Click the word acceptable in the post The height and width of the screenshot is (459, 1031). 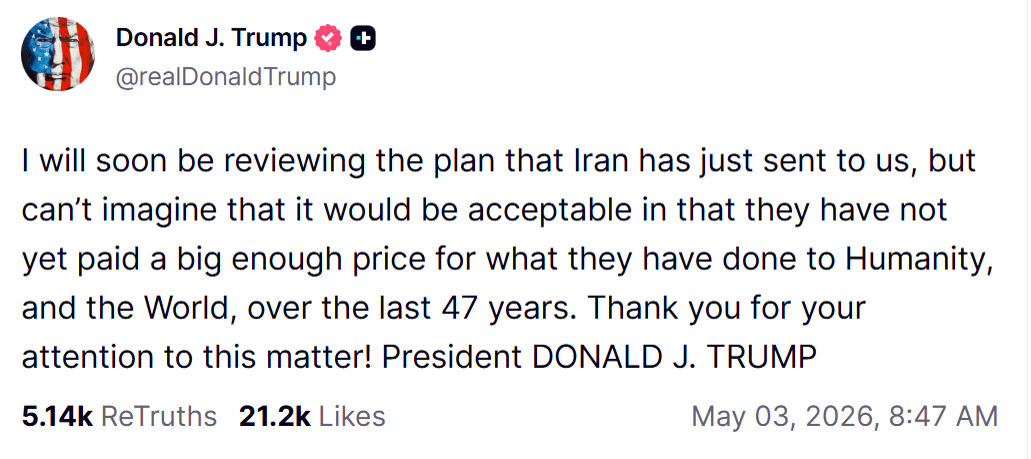coord(525,212)
